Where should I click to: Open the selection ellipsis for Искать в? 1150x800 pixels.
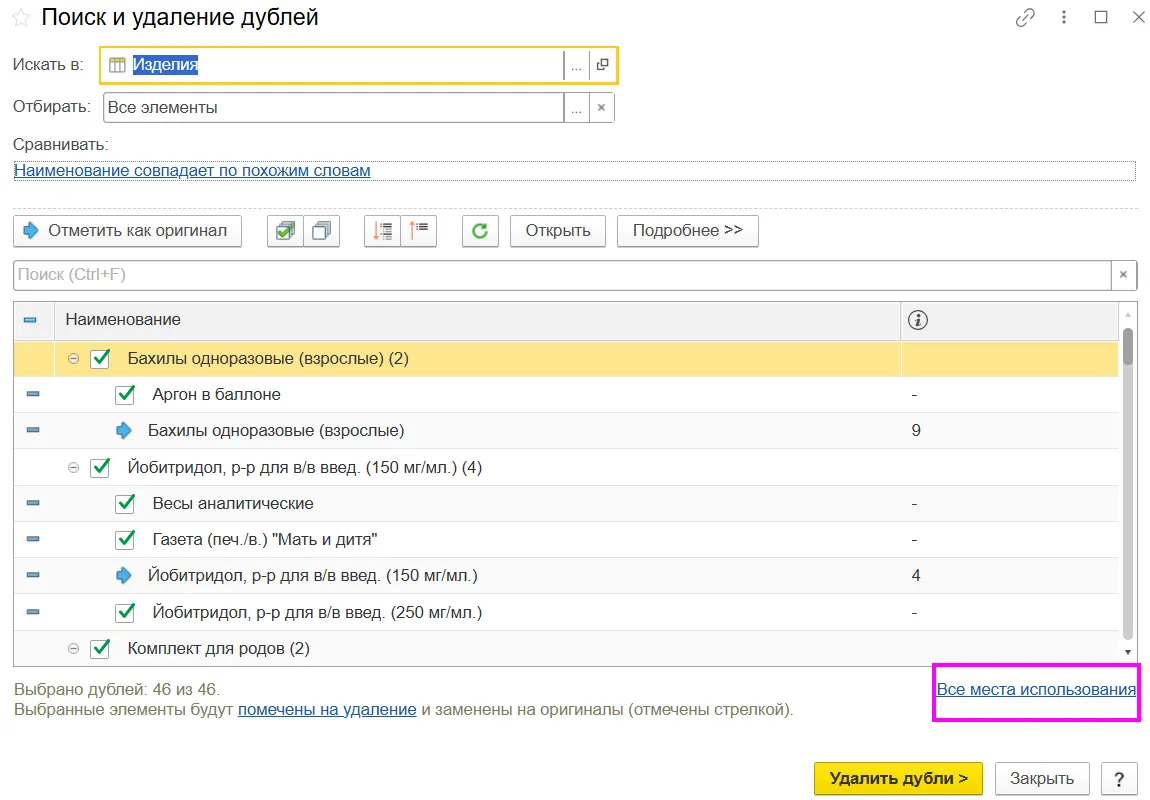coord(576,65)
